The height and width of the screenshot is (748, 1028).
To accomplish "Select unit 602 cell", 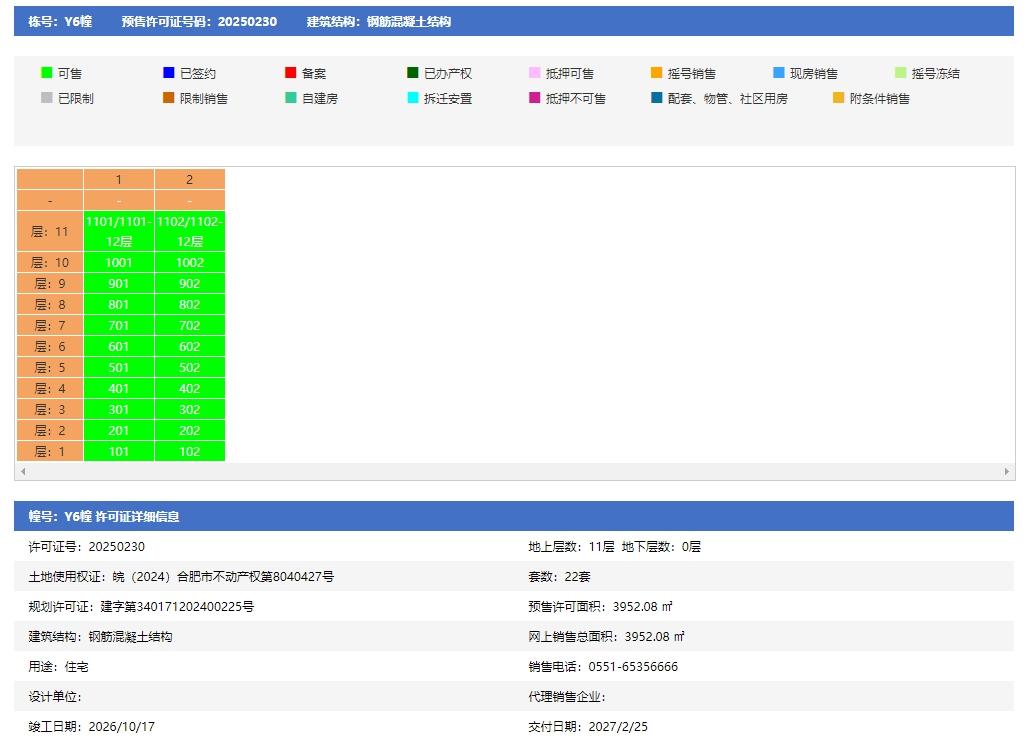I will pos(189,347).
